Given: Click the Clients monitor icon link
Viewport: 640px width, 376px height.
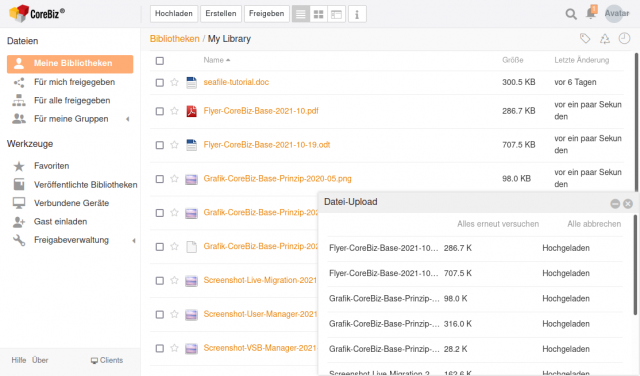Looking at the screenshot, I should (107, 360).
